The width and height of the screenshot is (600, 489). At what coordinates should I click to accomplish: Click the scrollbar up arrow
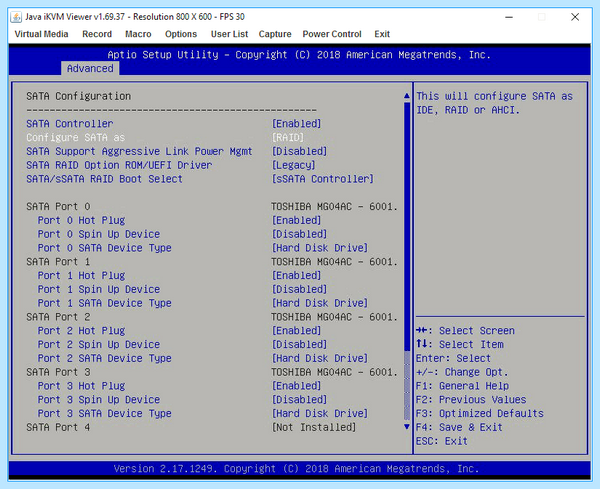[407, 96]
